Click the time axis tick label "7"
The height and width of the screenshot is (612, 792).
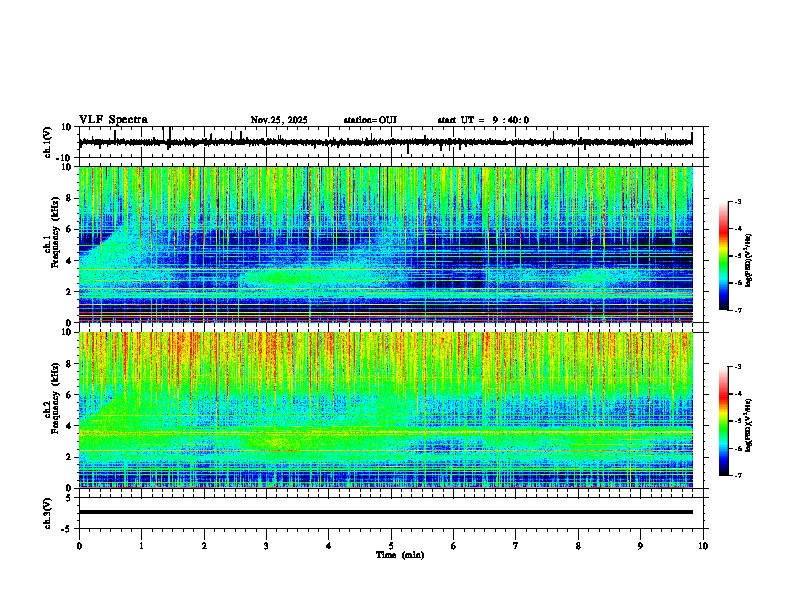pyautogui.click(x=516, y=546)
